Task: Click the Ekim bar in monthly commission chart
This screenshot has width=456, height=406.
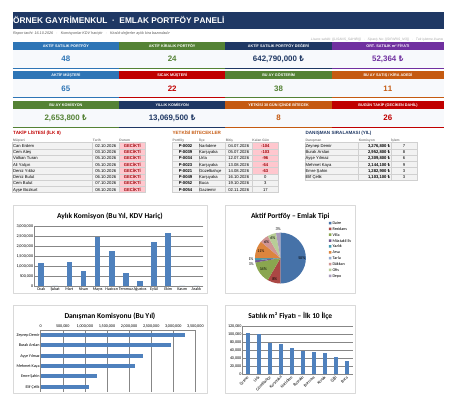Action: (168, 260)
